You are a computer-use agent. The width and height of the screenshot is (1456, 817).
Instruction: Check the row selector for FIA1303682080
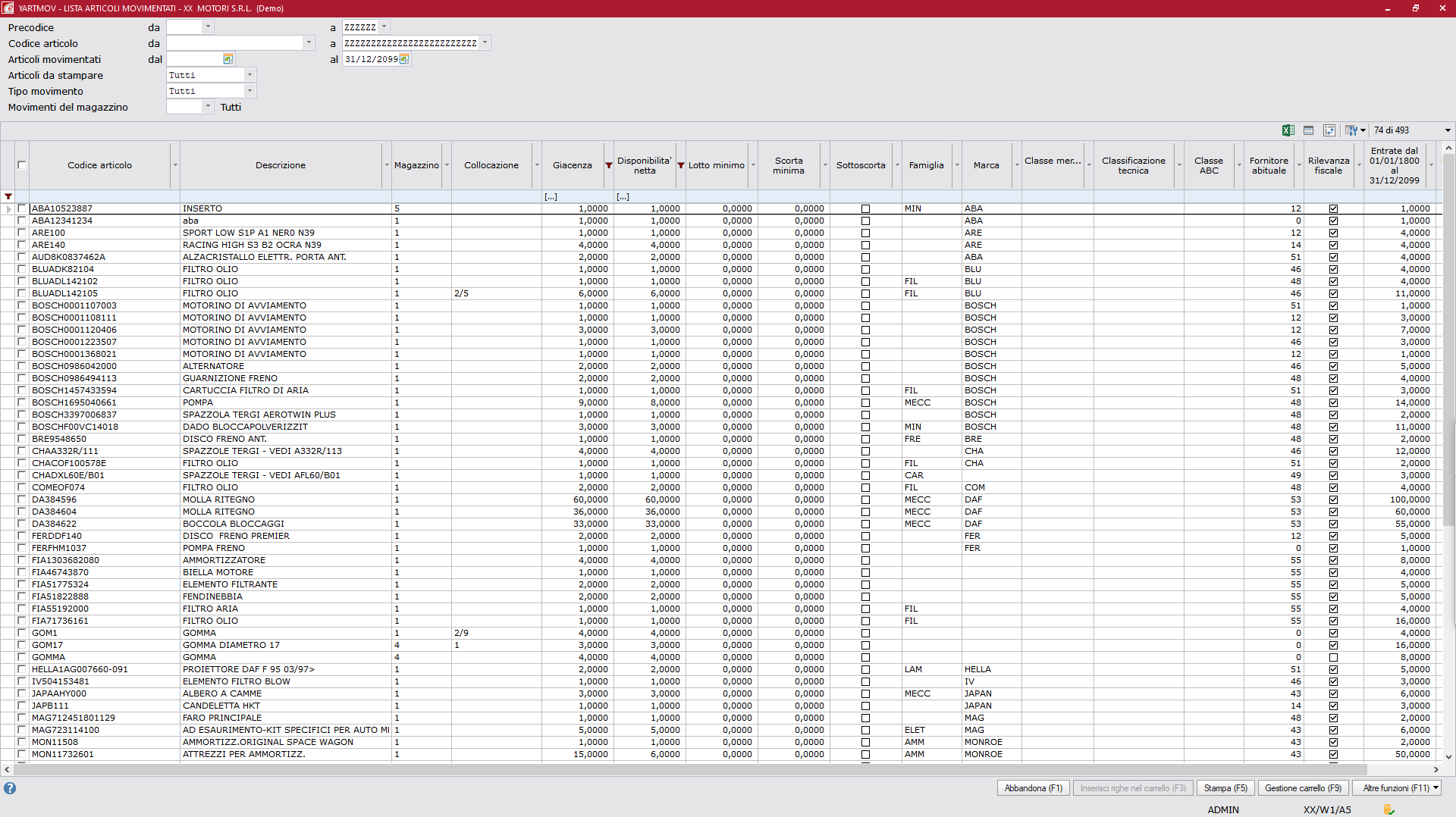[x=21, y=560]
